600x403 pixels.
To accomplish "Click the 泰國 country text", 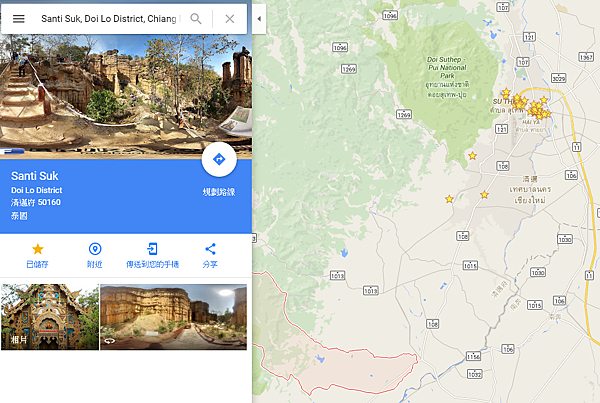I will tap(19, 216).
